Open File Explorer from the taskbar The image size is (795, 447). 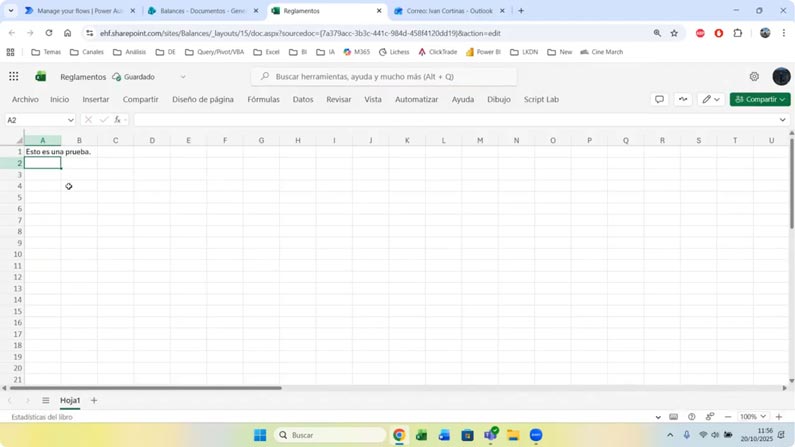tap(513, 435)
